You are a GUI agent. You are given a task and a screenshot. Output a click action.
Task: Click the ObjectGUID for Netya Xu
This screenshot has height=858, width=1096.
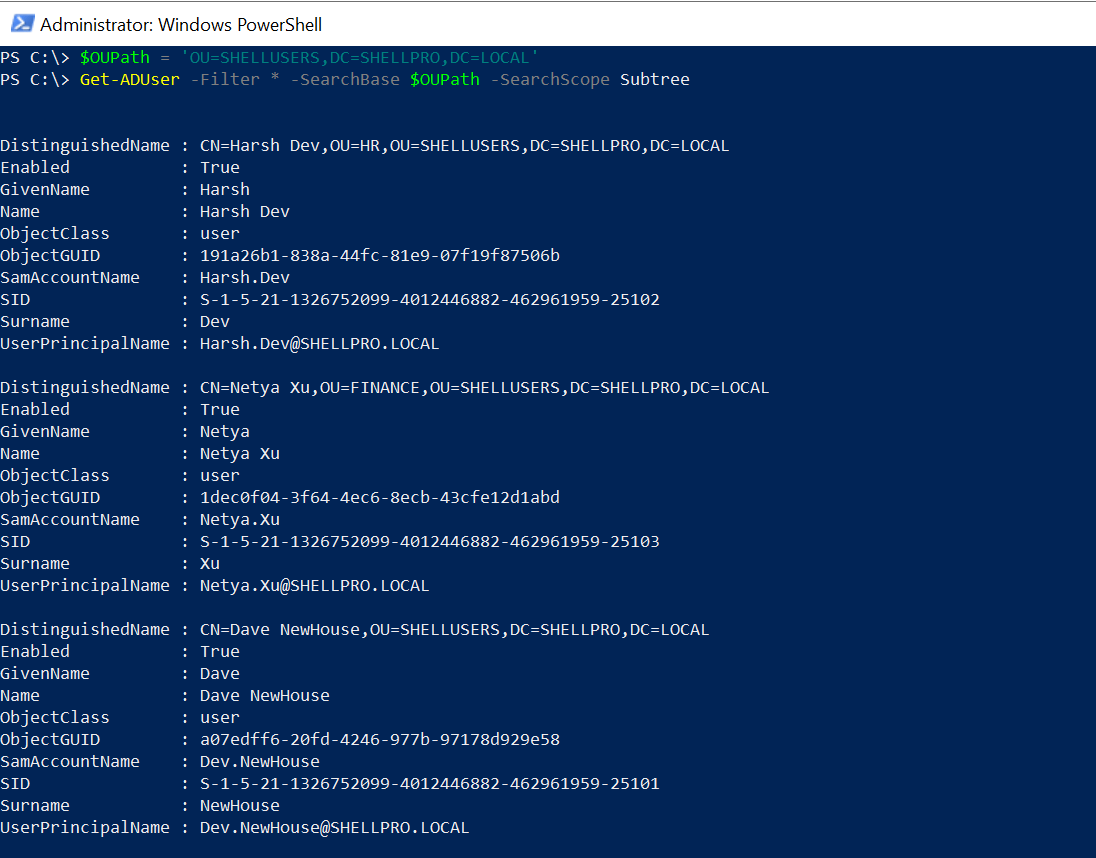click(x=380, y=497)
